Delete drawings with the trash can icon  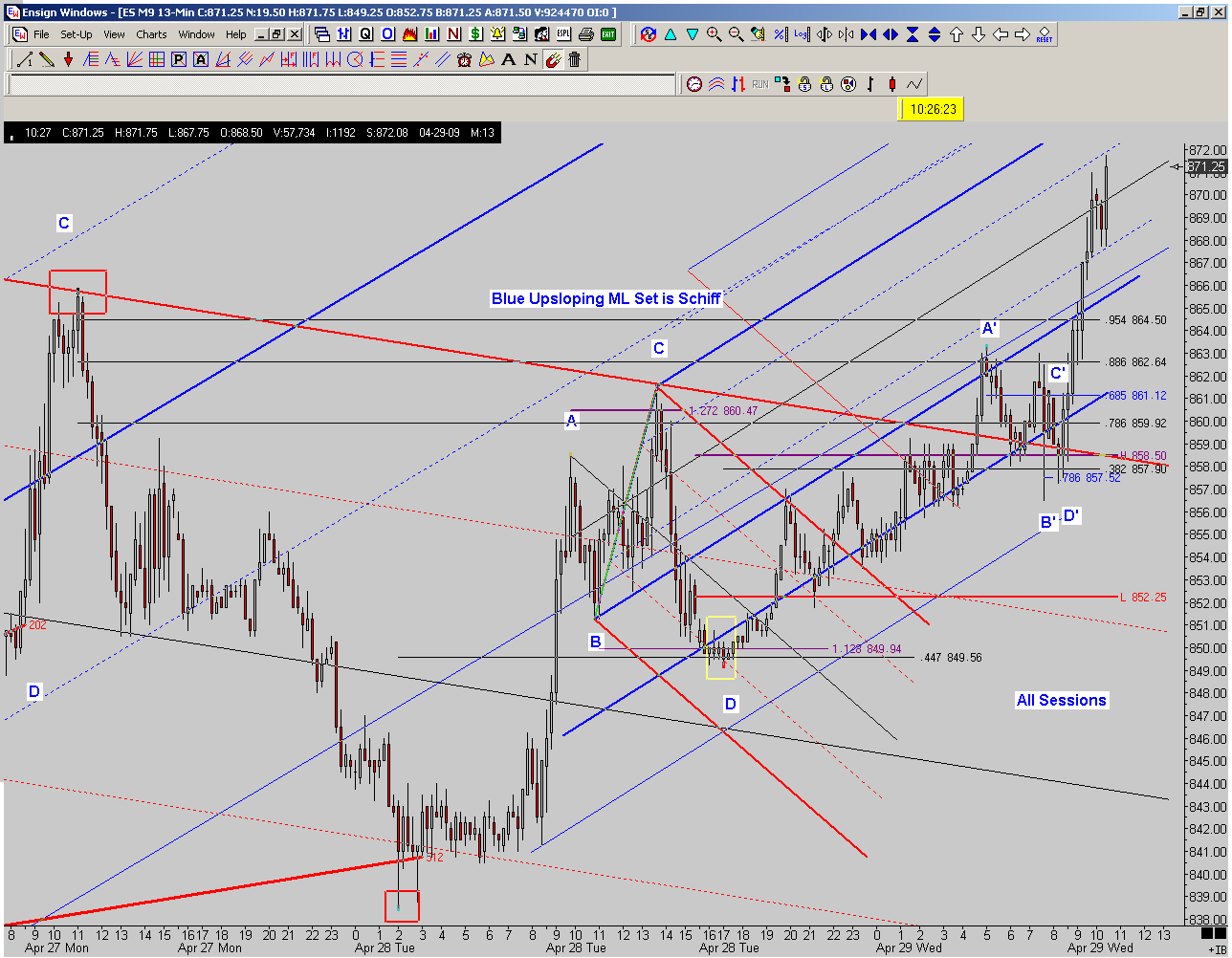coord(575,59)
